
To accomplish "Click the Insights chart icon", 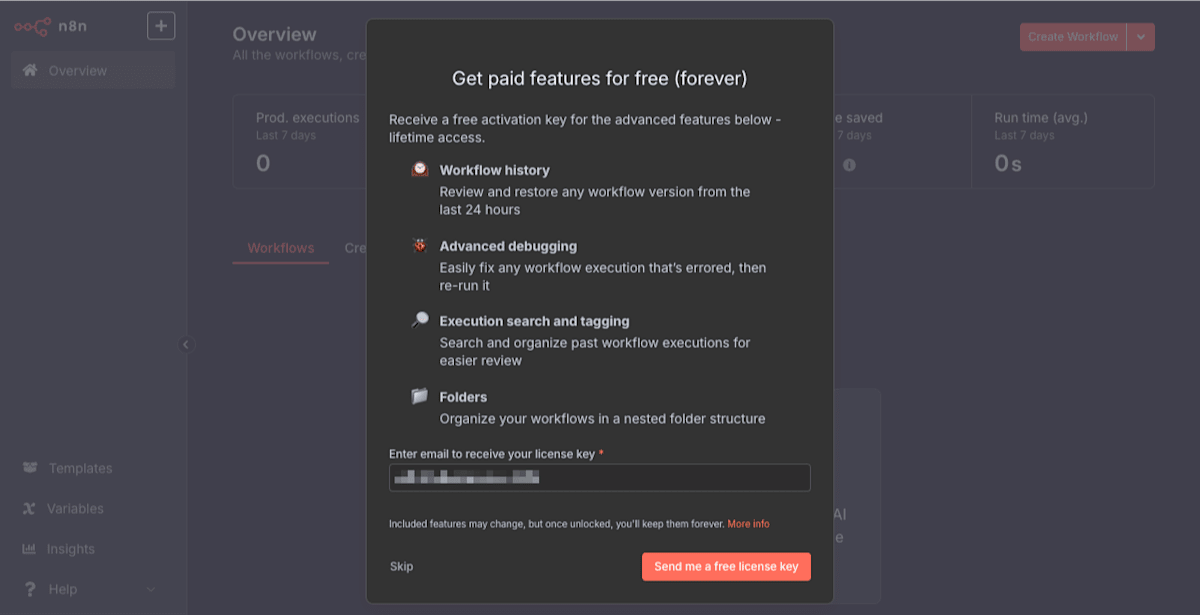I will 30,549.
